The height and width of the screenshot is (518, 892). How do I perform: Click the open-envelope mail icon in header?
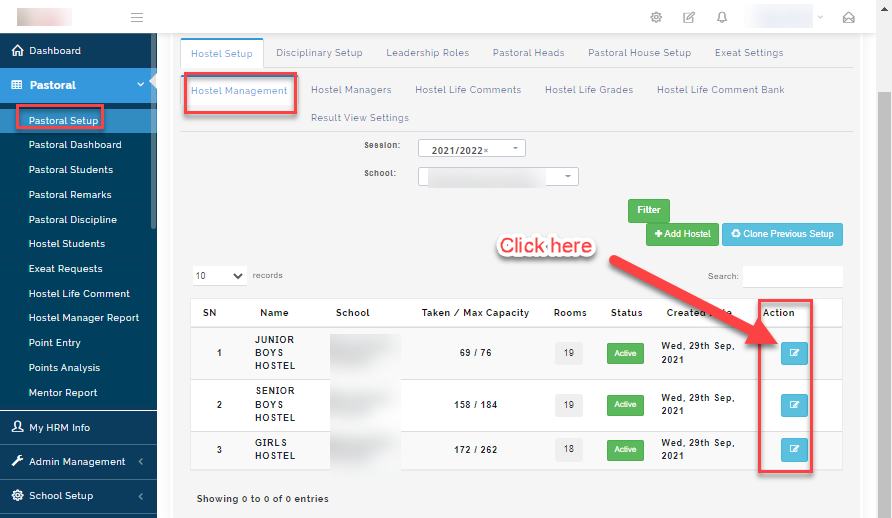pos(848,18)
